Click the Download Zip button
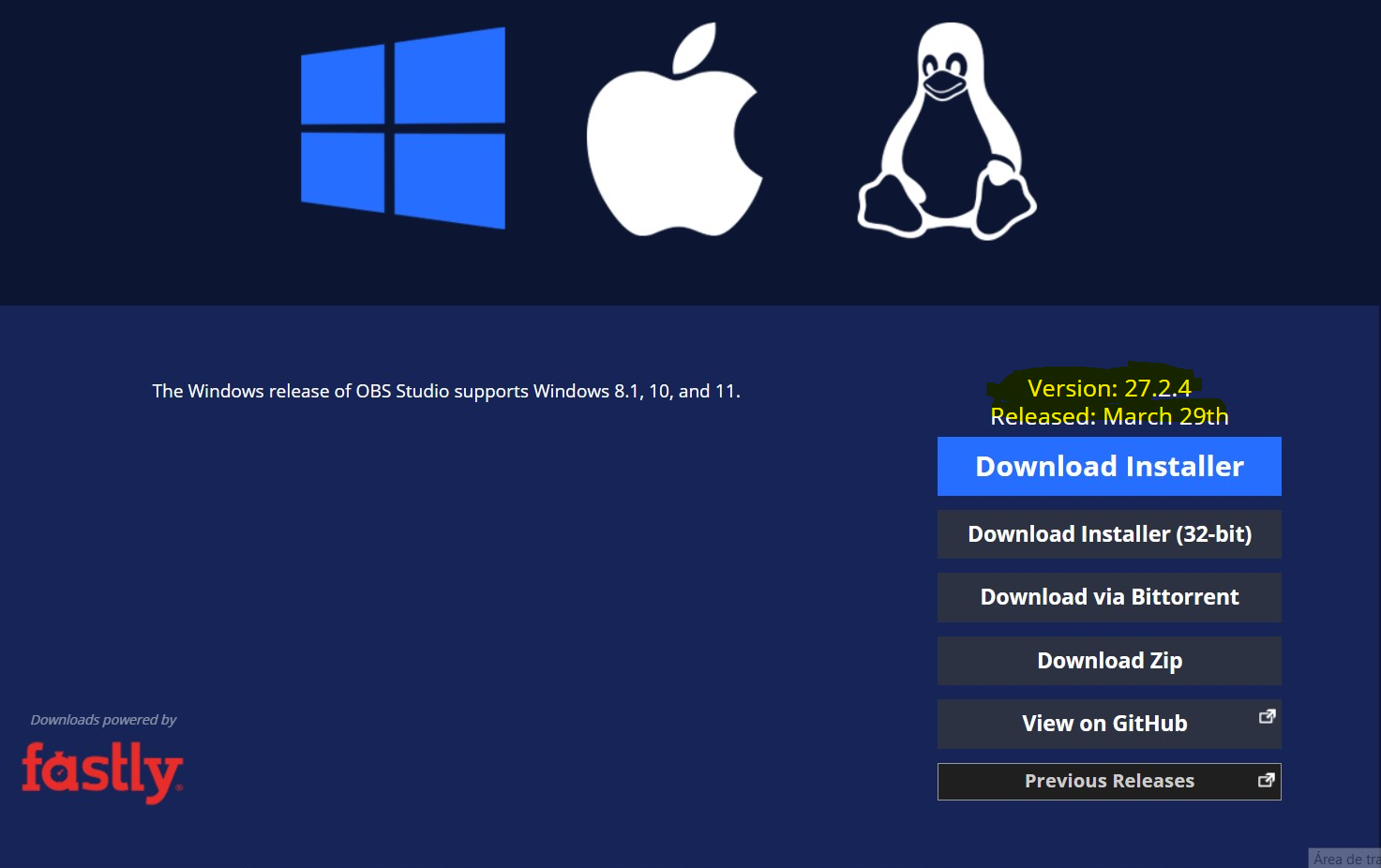Image resolution: width=1381 pixels, height=868 pixels. coord(1109,661)
